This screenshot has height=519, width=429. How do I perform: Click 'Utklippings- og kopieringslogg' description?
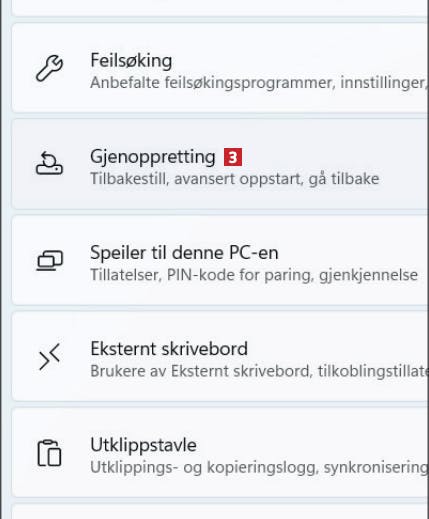[x=203, y=467]
